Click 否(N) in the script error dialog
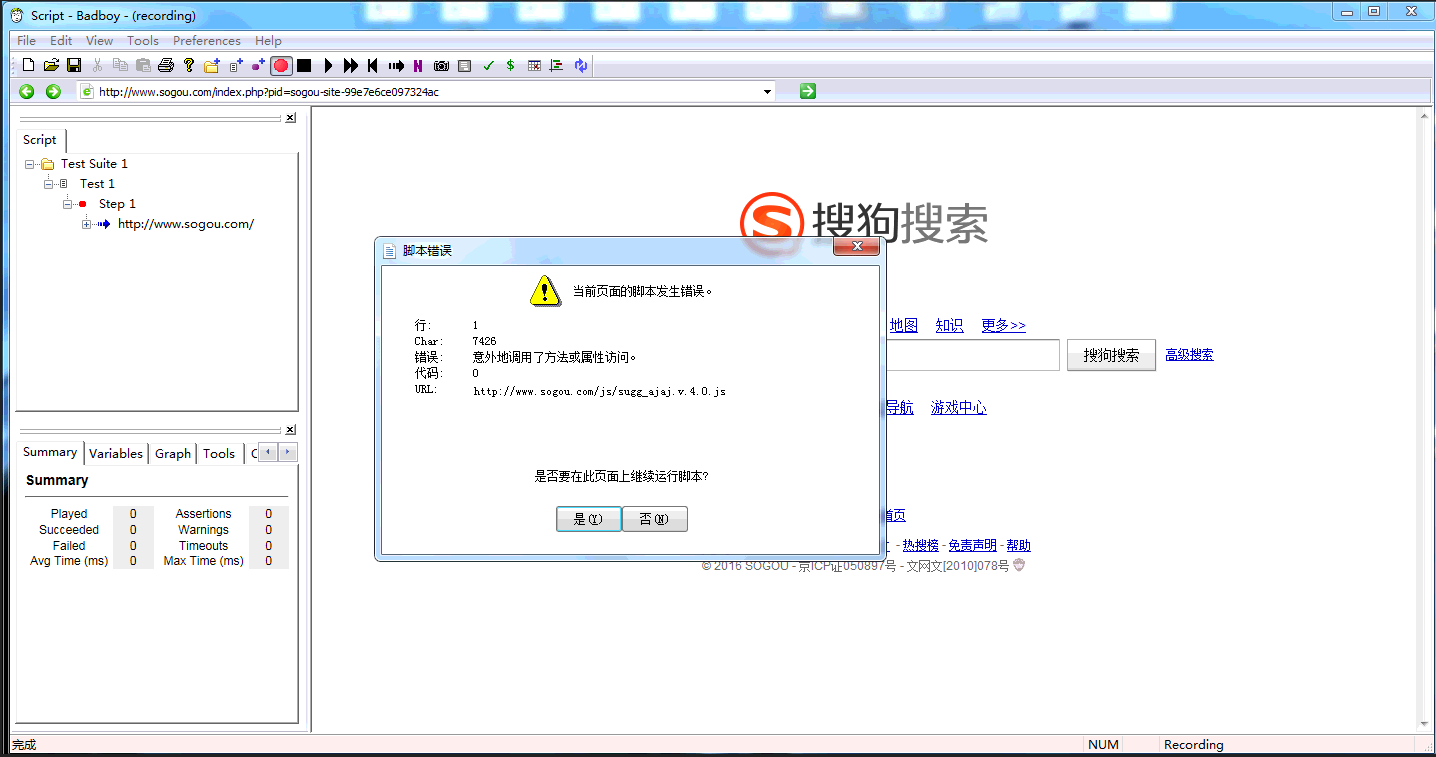1436x757 pixels. click(654, 519)
